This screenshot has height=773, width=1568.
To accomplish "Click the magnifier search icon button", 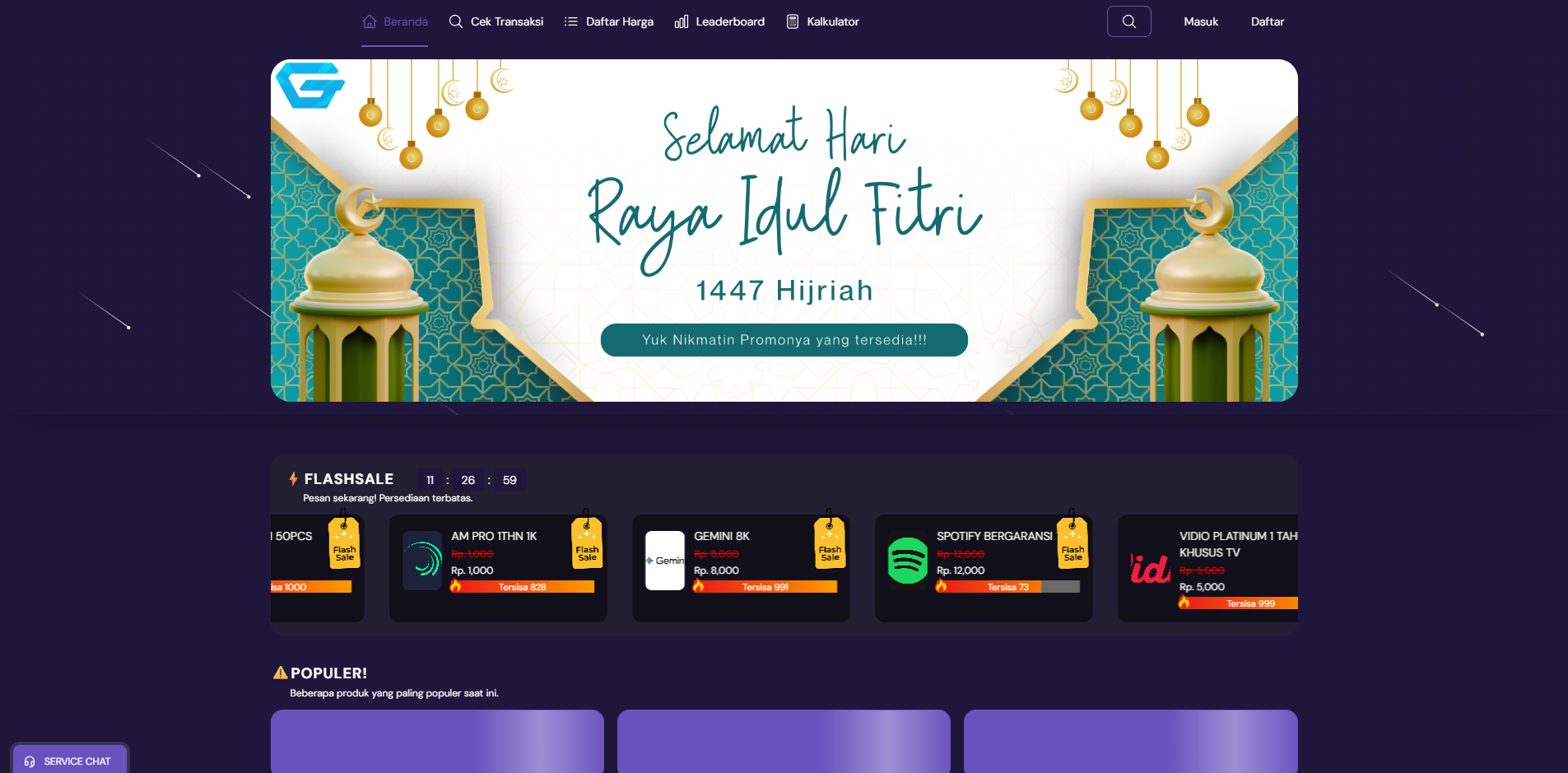I will click(x=1128, y=21).
